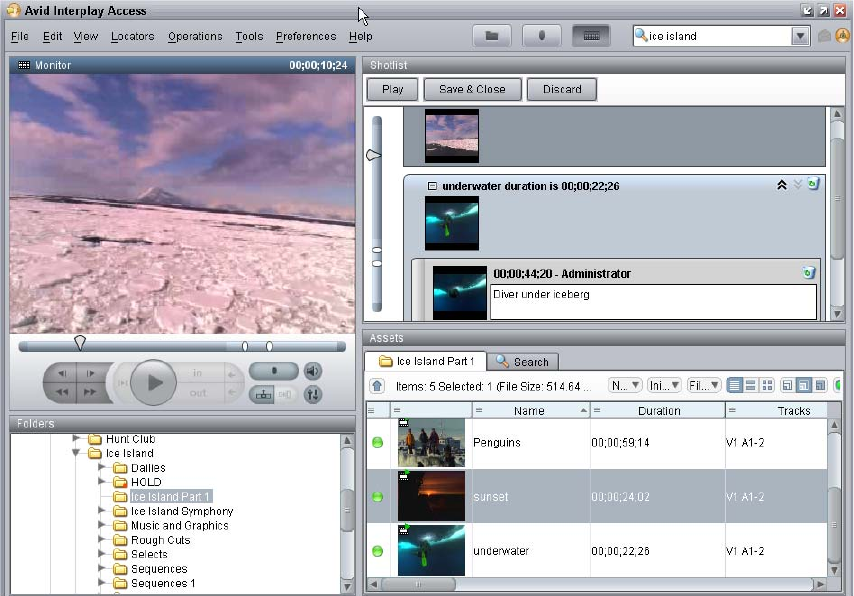Click the Monitor timeline position slider handle
This screenshot has height=596, width=854.
[80, 343]
